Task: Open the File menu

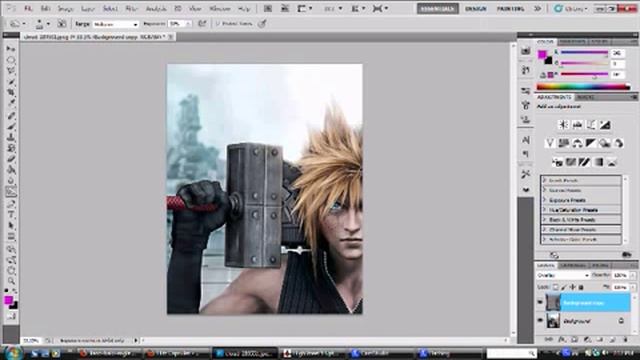Action: 28,9
